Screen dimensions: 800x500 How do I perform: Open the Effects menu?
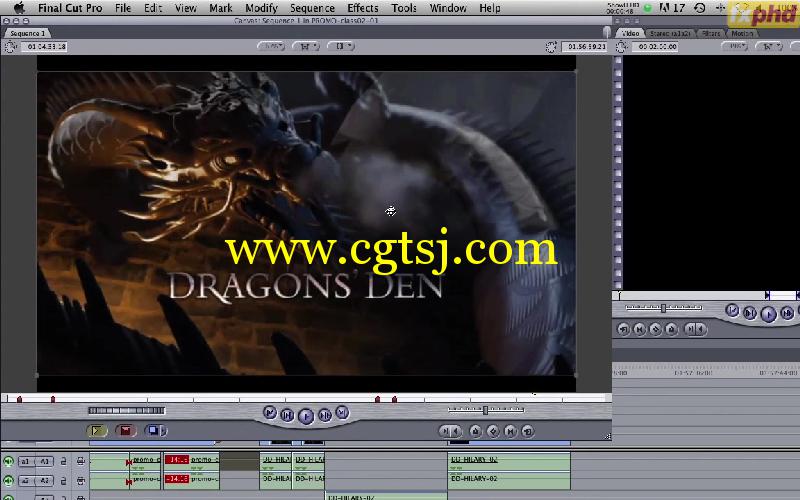click(x=363, y=8)
